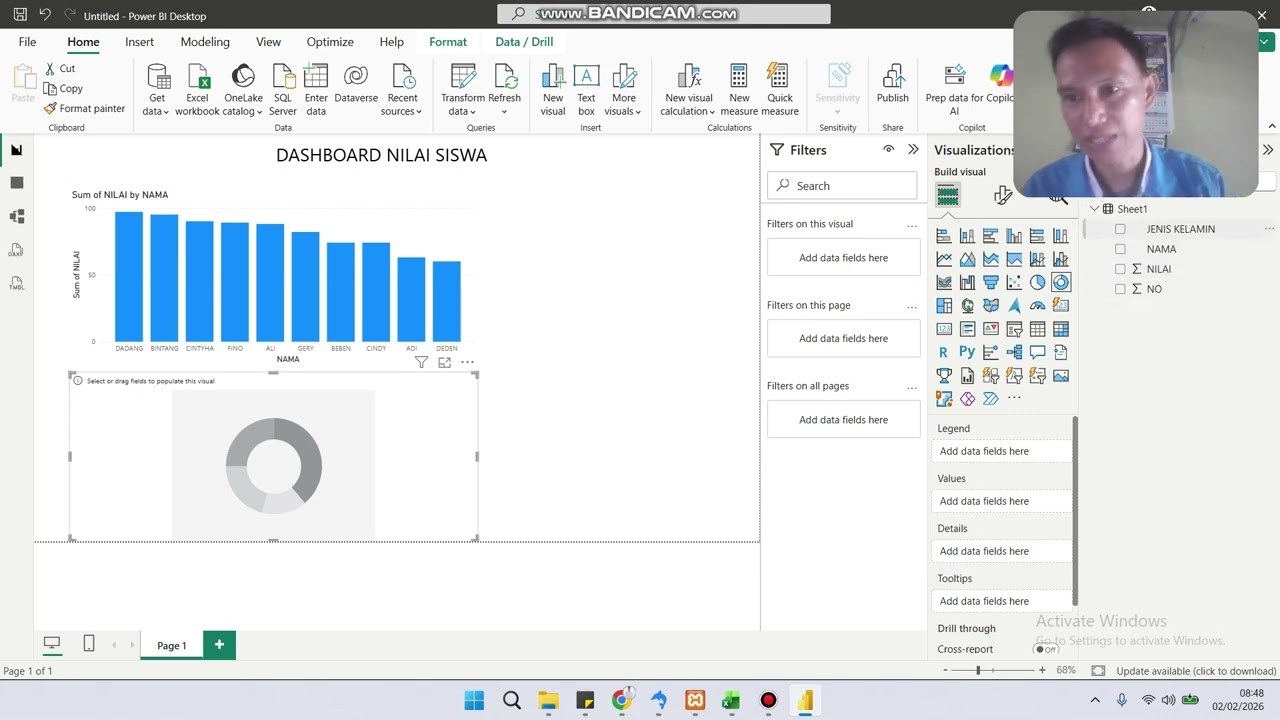
Task: Select the stacked bar chart visual
Action: (x=944, y=236)
